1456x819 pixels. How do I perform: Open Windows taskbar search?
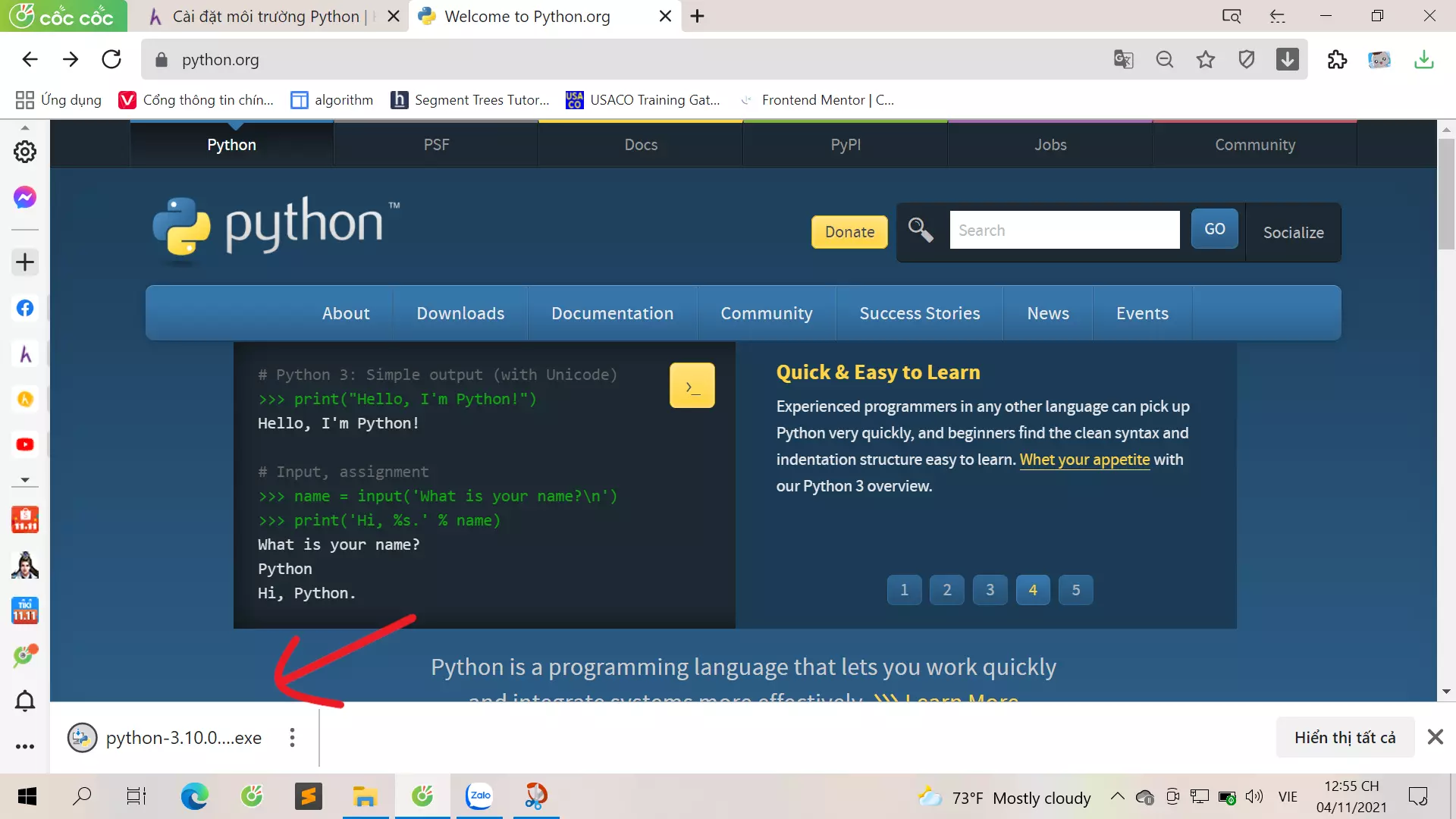pos(82,796)
